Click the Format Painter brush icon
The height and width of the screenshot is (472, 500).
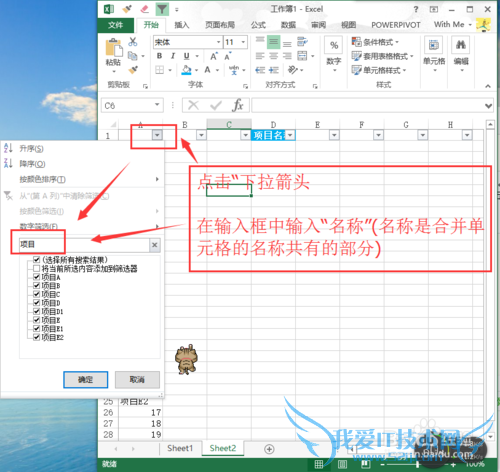click(x=133, y=70)
